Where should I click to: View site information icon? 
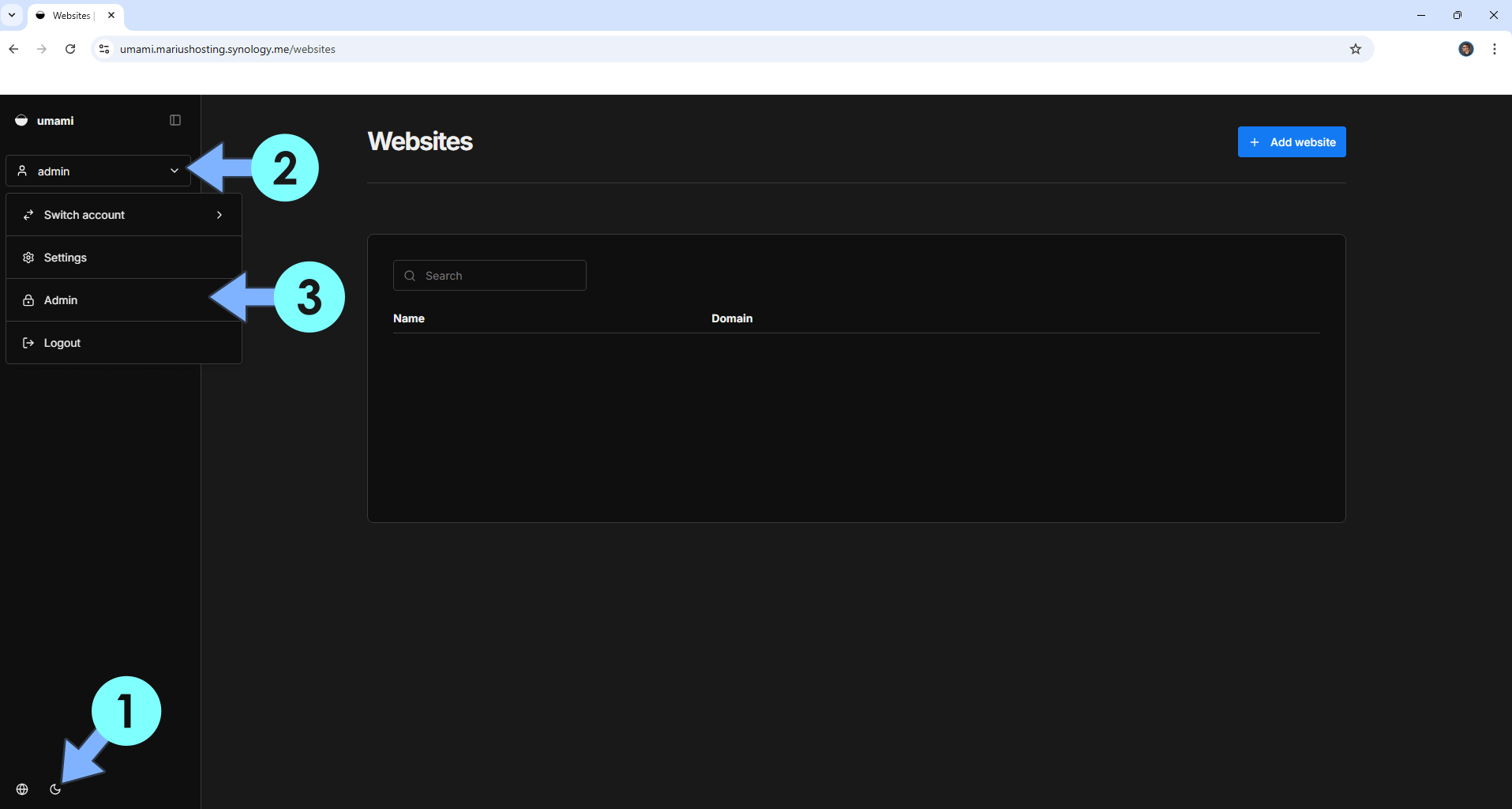click(104, 49)
